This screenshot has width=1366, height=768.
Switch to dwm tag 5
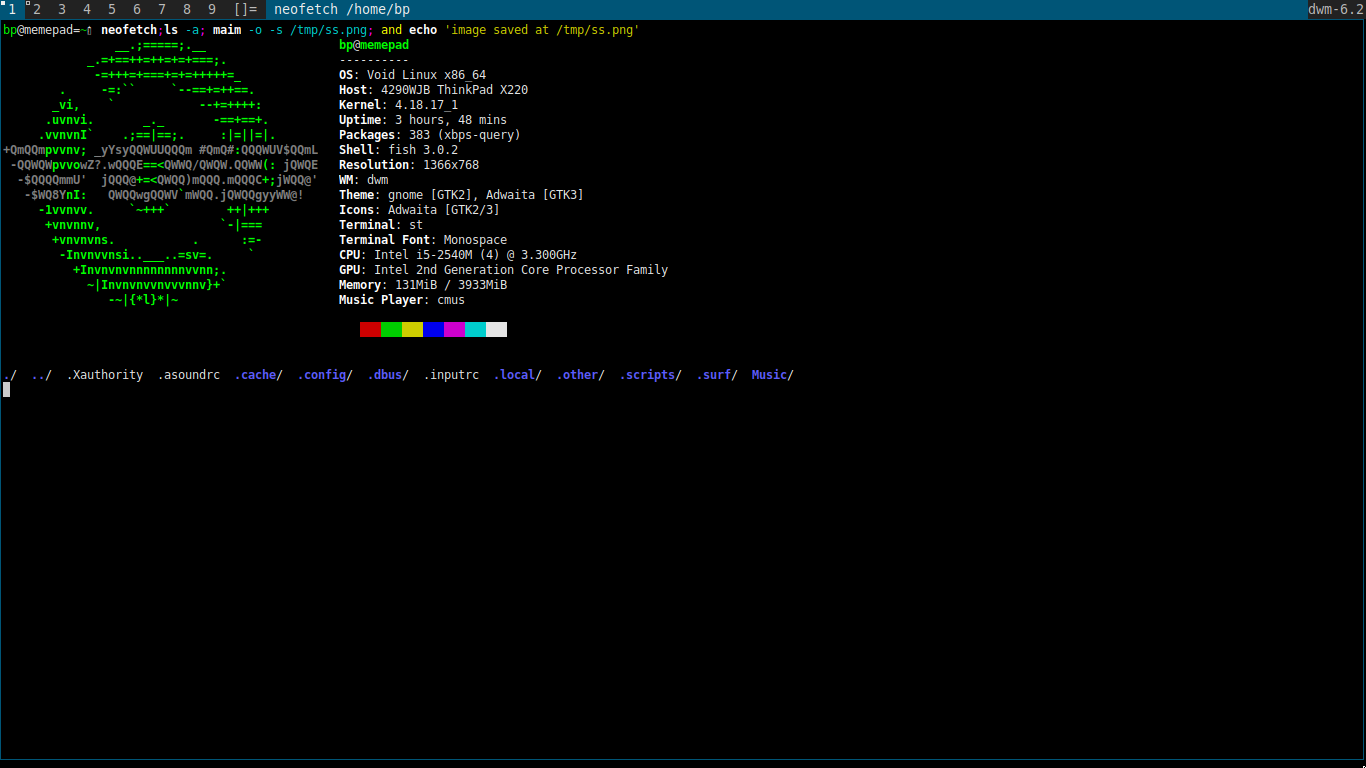click(x=112, y=9)
